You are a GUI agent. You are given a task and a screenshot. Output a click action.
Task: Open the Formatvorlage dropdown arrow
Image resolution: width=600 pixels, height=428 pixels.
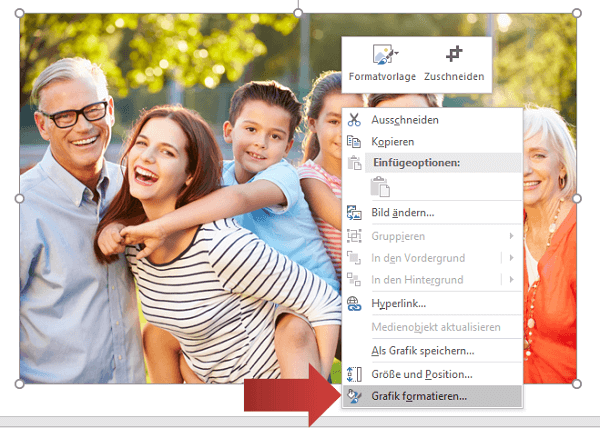(x=396, y=53)
